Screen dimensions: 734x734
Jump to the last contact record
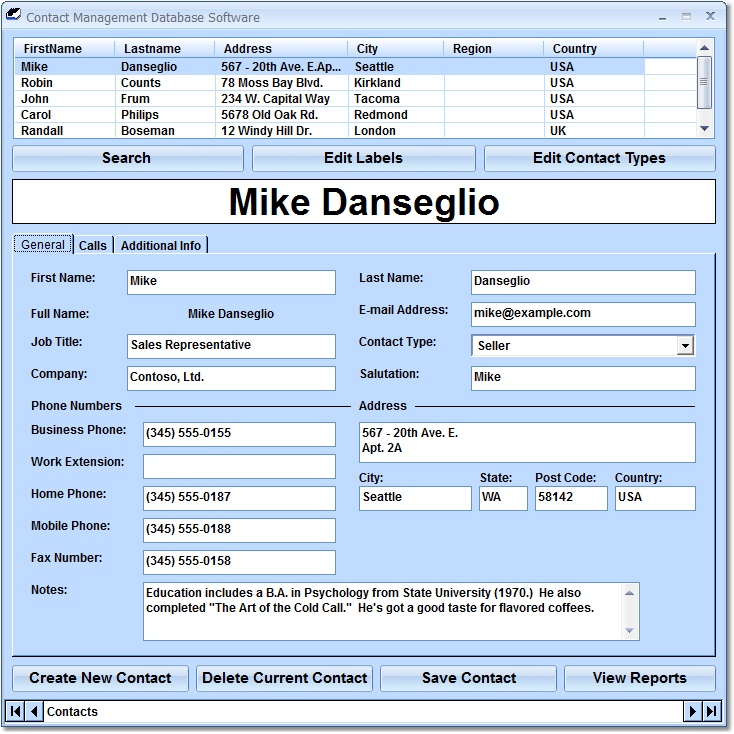tap(712, 711)
